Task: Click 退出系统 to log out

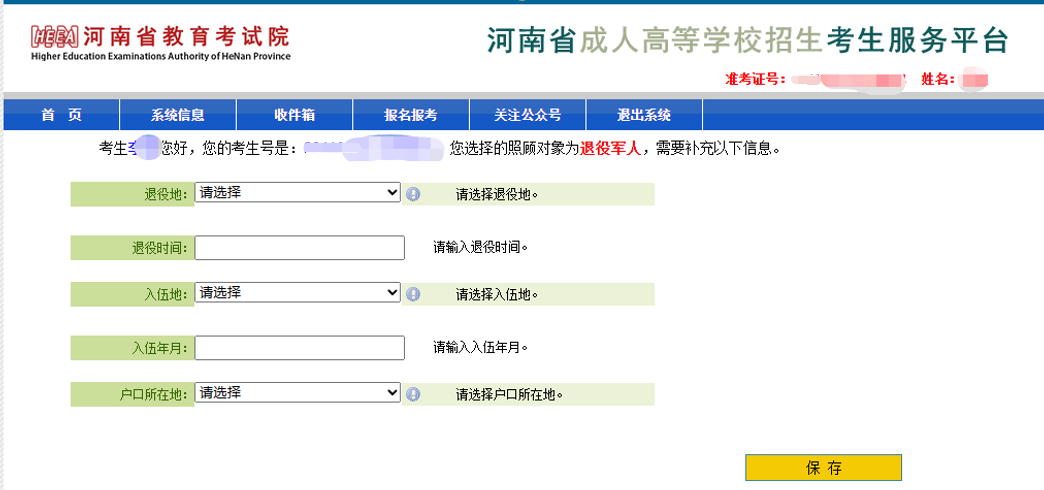Action: 644,115
